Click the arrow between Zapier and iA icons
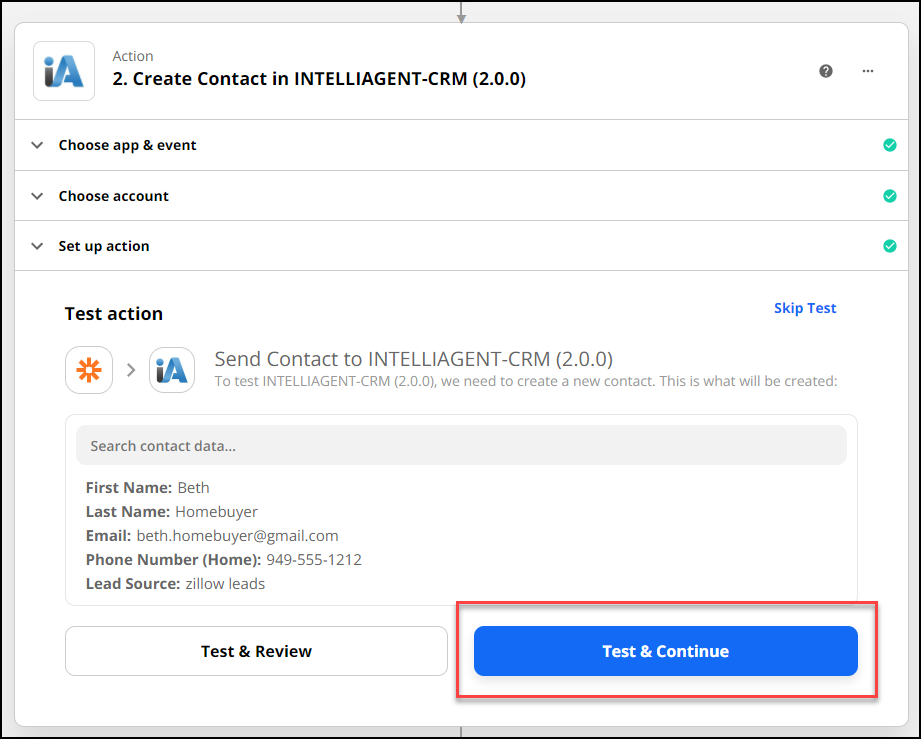921x739 pixels. tap(131, 370)
